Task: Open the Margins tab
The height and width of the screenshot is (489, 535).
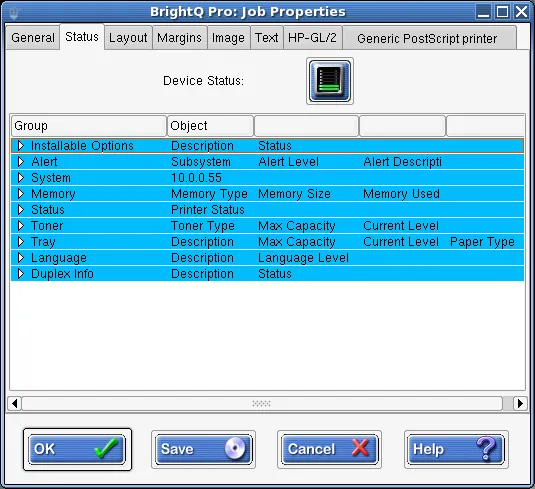Action: (179, 38)
